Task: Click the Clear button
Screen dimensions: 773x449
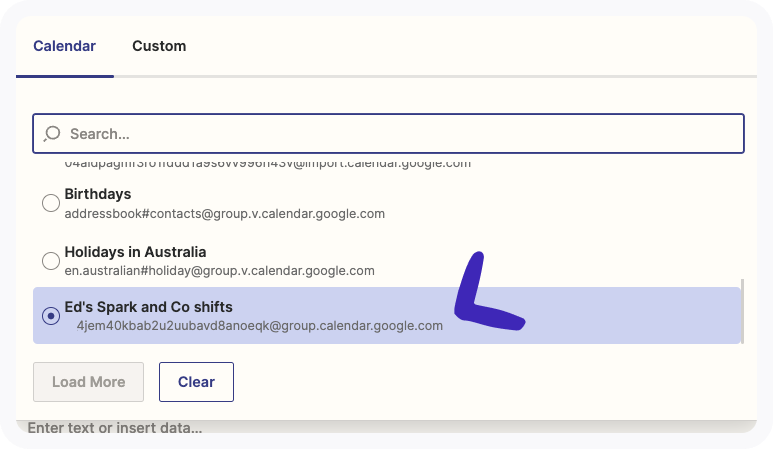Action: (x=196, y=382)
